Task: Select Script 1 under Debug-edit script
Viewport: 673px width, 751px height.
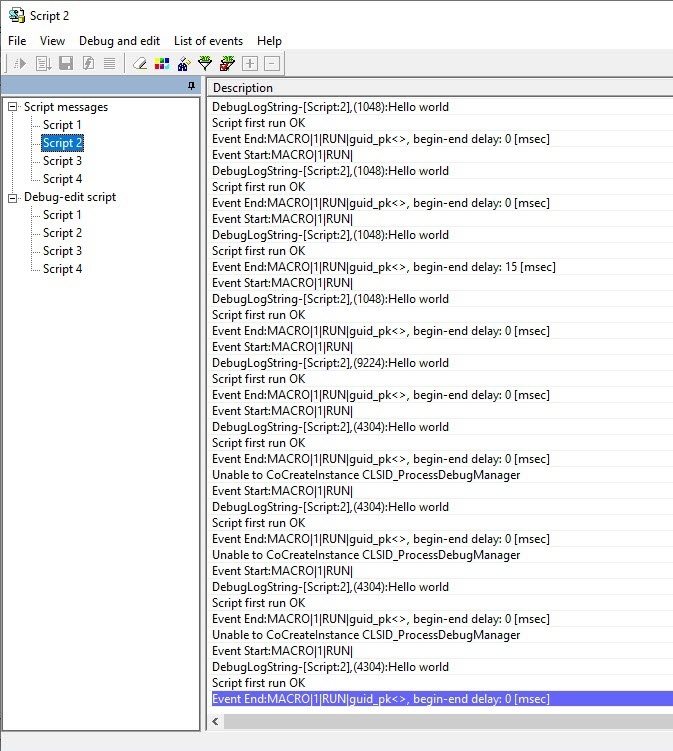Action: 62,215
